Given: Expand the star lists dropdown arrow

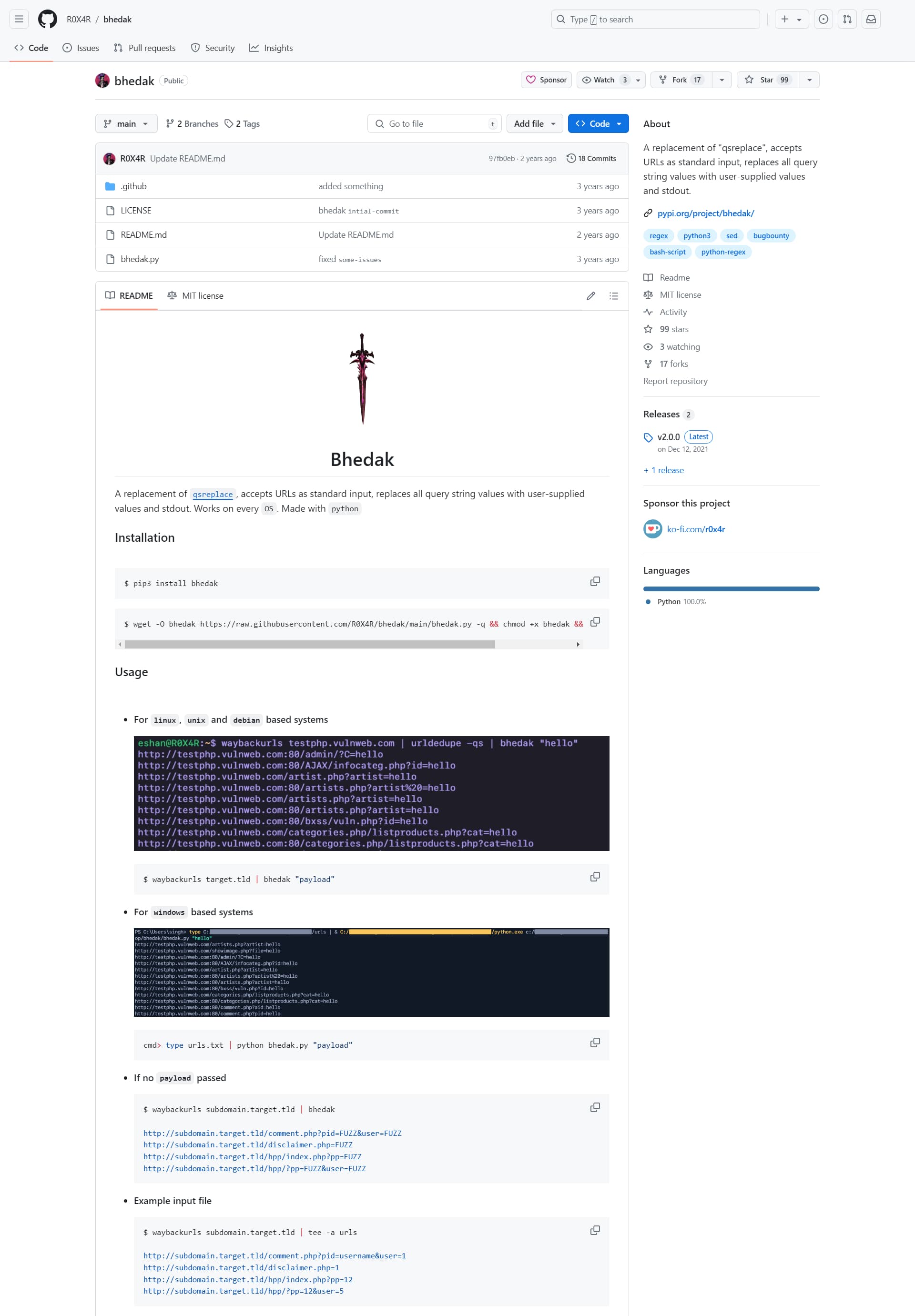Looking at the screenshot, I should coord(810,80).
